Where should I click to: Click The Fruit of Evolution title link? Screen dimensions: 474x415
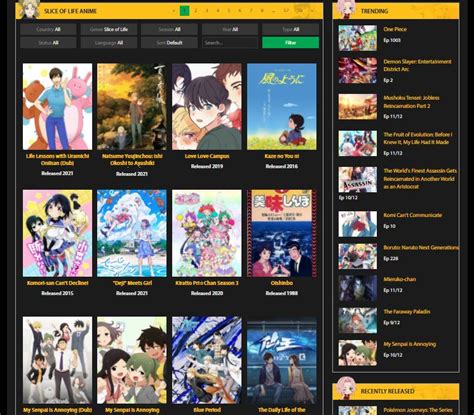click(418, 138)
